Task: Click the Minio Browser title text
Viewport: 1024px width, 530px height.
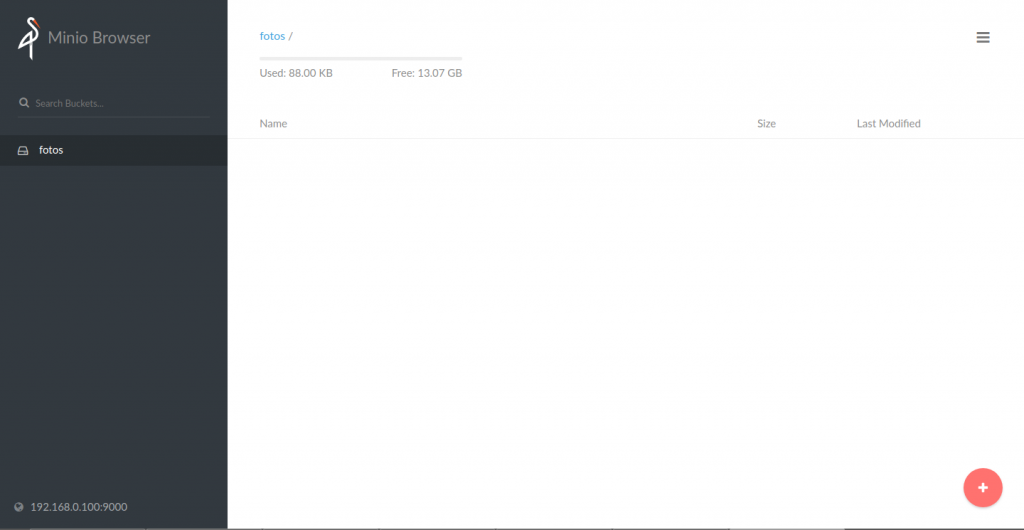Action: (99, 38)
